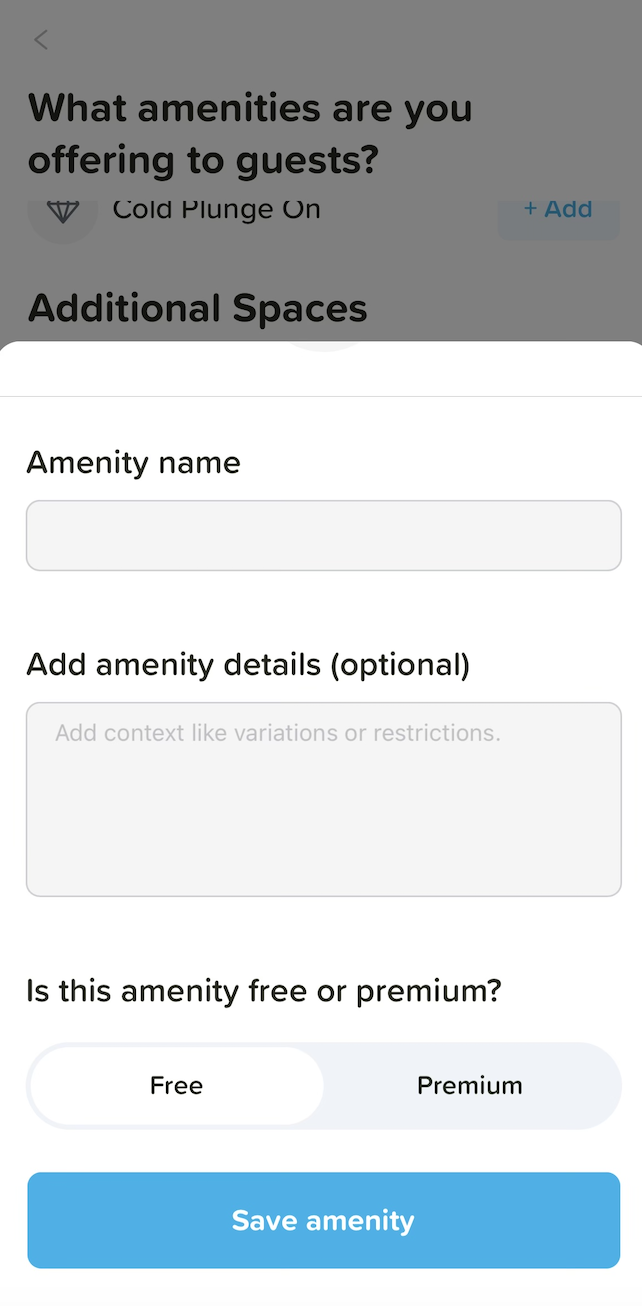
Task: Click the 'Add context like variations' placeholder
Action: coord(278,733)
